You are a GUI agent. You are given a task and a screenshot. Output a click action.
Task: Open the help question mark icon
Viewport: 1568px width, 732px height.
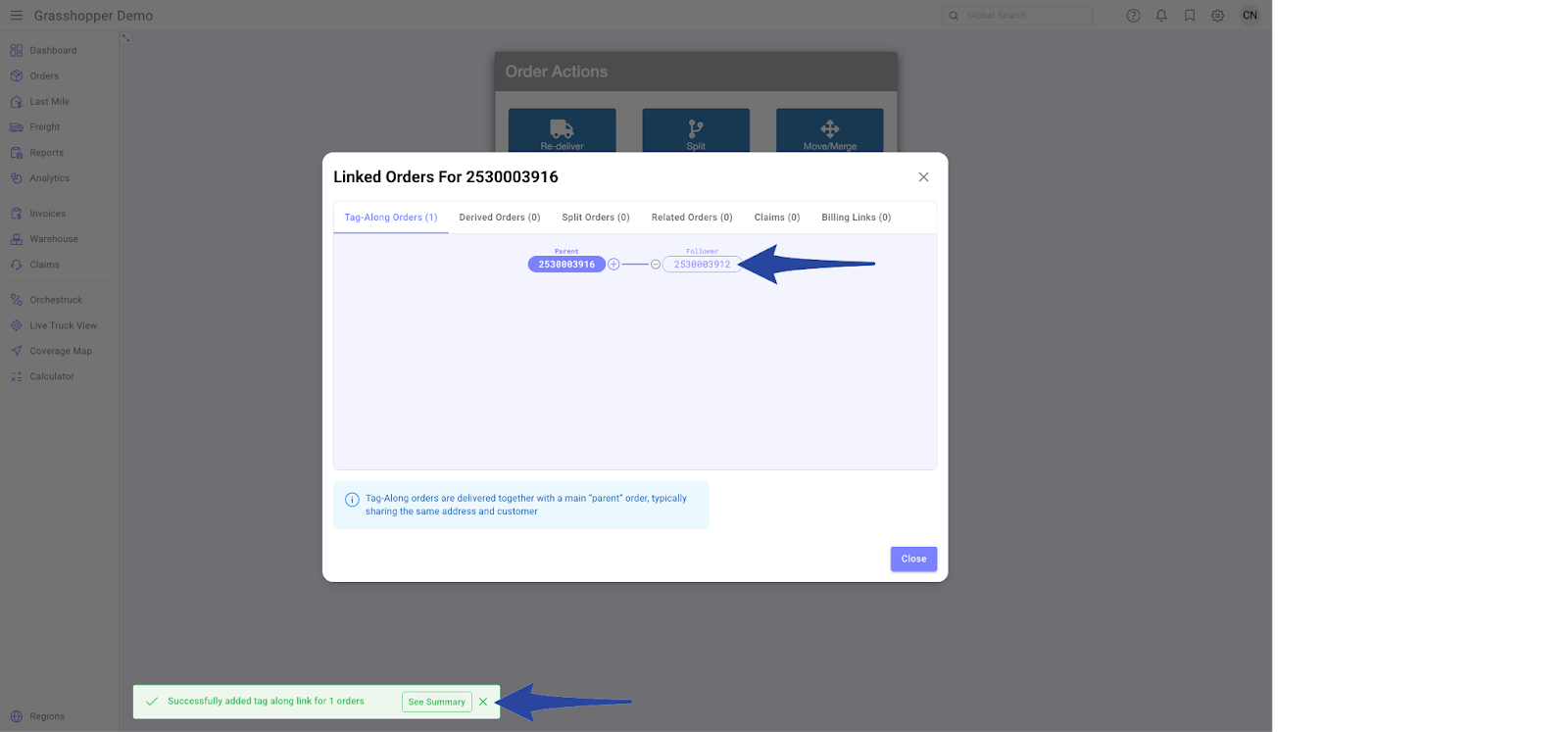1133,16
